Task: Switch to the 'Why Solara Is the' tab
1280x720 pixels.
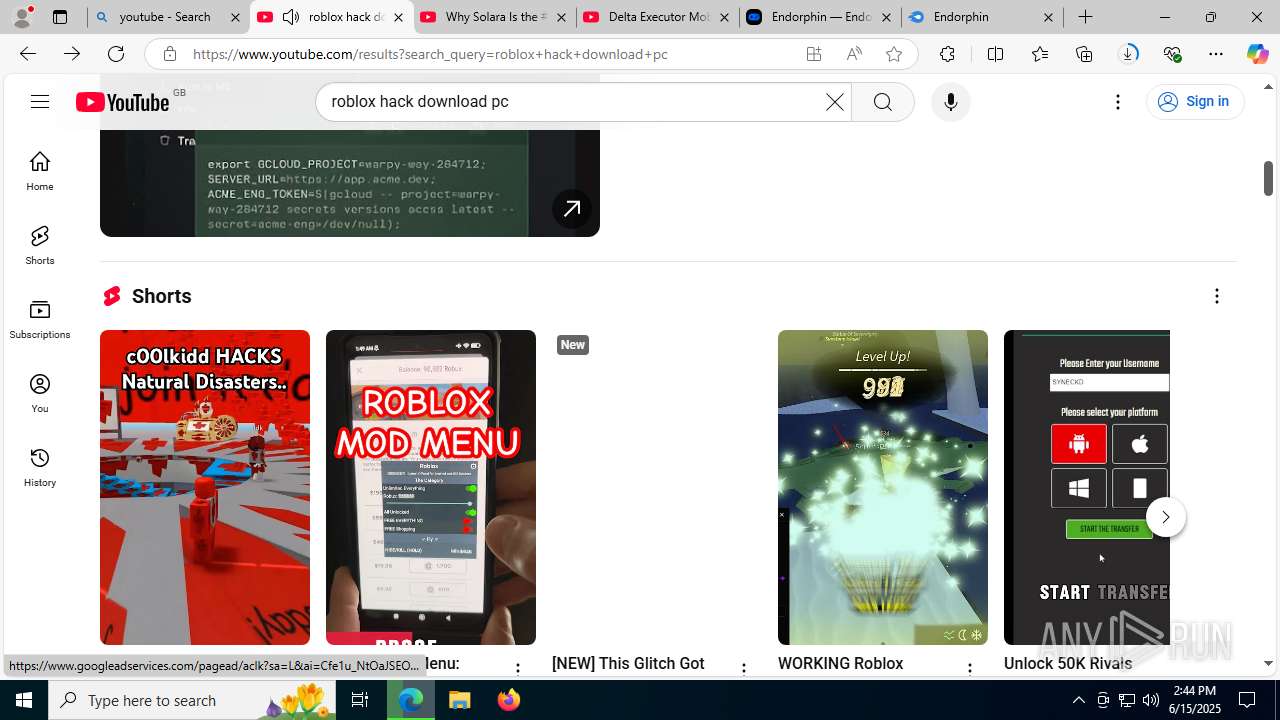Action: (494, 17)
